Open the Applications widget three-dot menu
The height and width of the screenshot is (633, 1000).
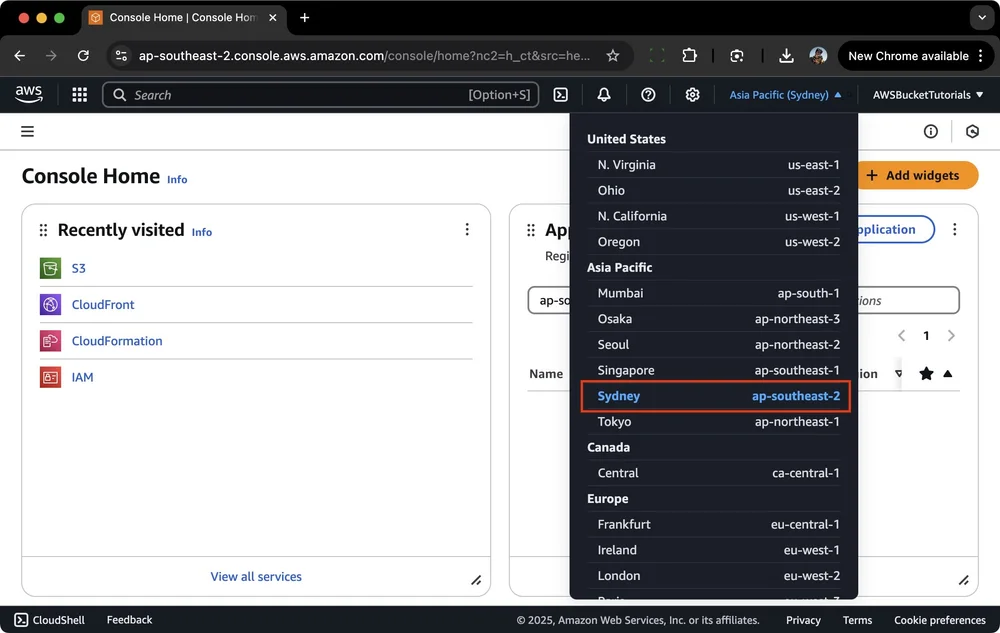pyautogui.click(x=954, y=229)
